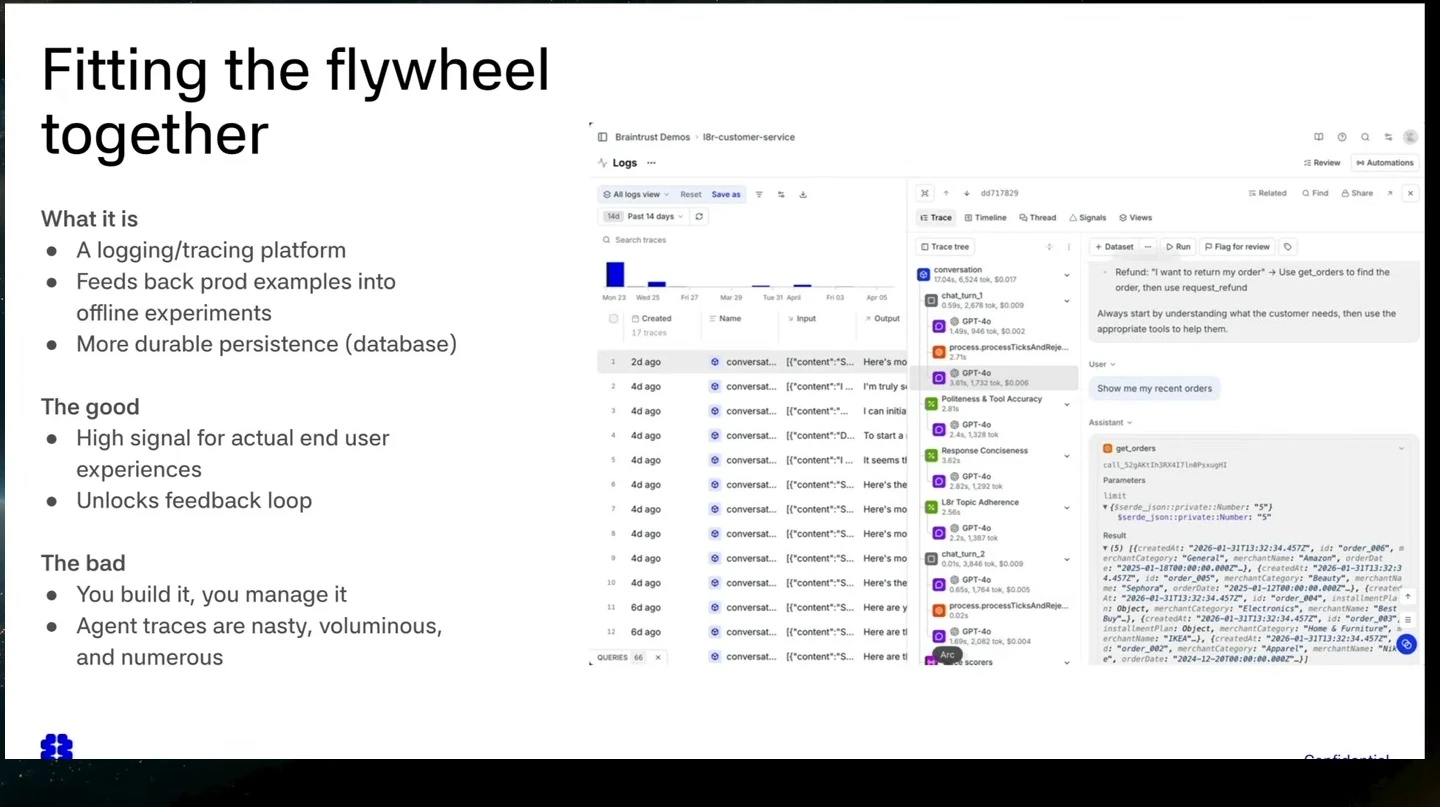
Task: Open the Views tab
Action: click(x=1136, y=217)
